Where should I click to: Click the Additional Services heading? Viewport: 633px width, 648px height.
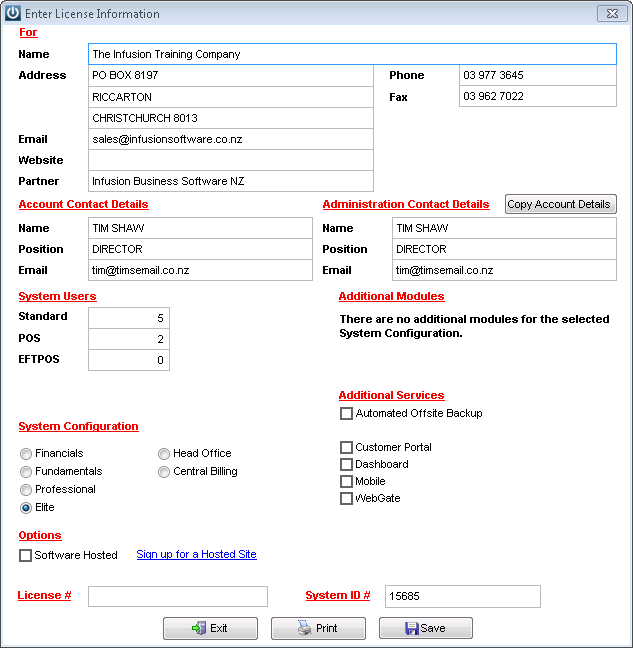coord(392,395)
